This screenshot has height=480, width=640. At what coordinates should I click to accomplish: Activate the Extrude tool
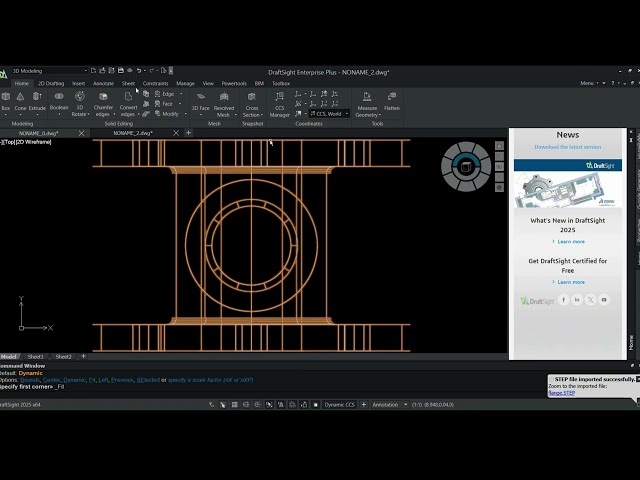pos(37,100)
